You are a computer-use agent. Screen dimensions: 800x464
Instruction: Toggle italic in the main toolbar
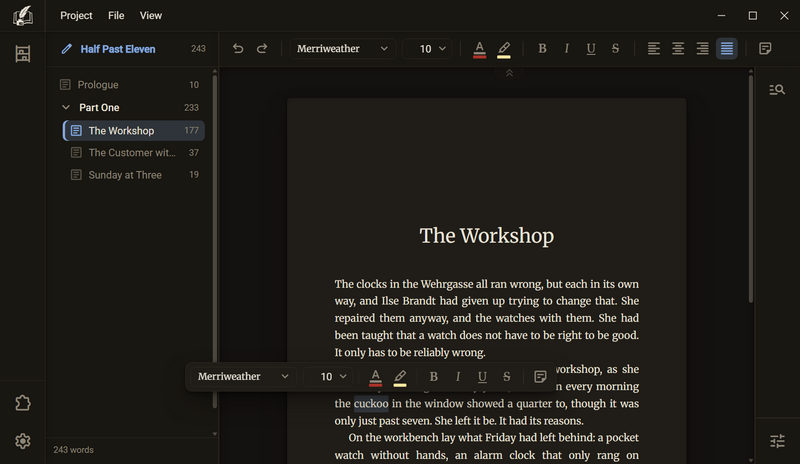pos(566,48)
